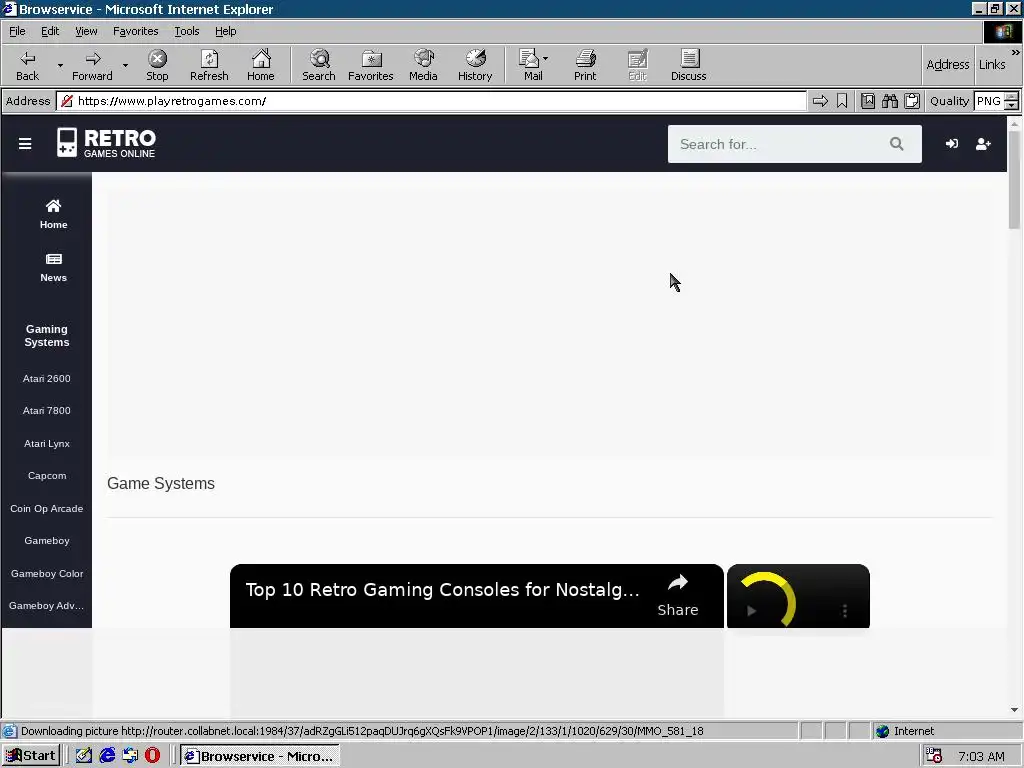The width and height of the screenshot is (1024, 768).
Task: Select Atari 7800 system
Action: click(x=46, y=410)
